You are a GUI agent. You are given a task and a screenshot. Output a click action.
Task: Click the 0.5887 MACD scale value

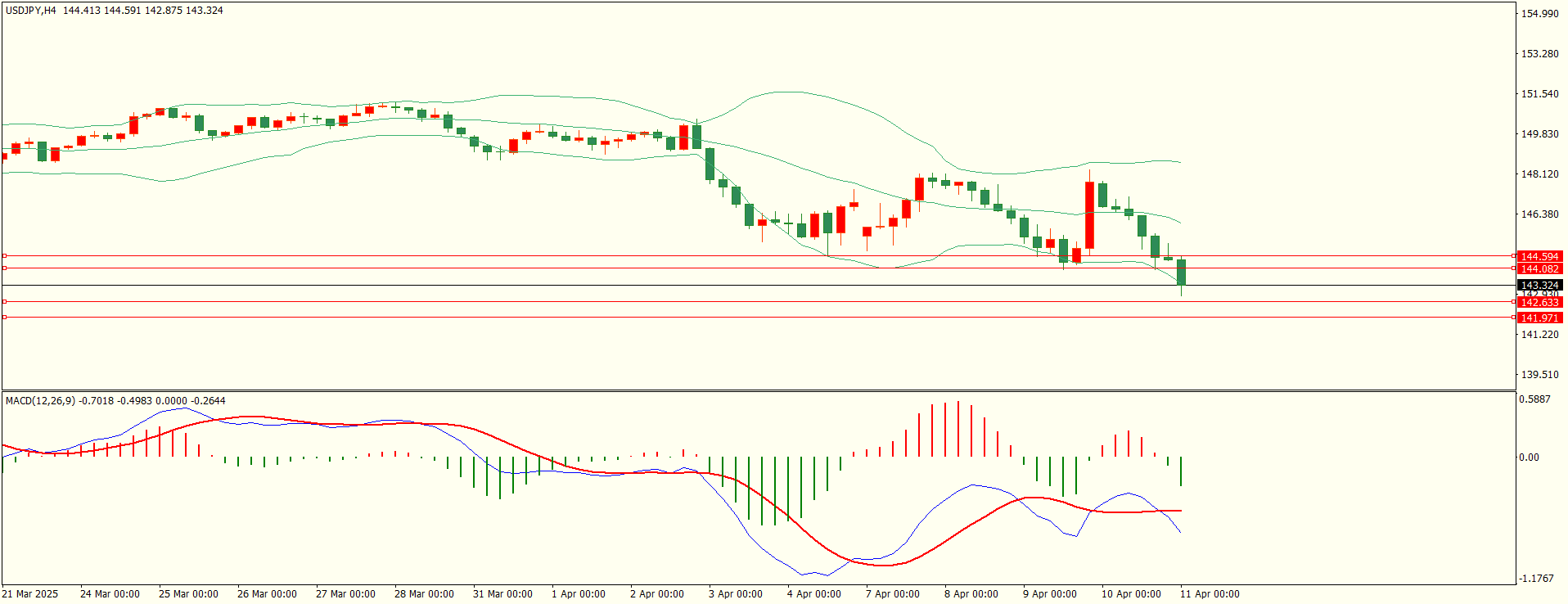1534,399
